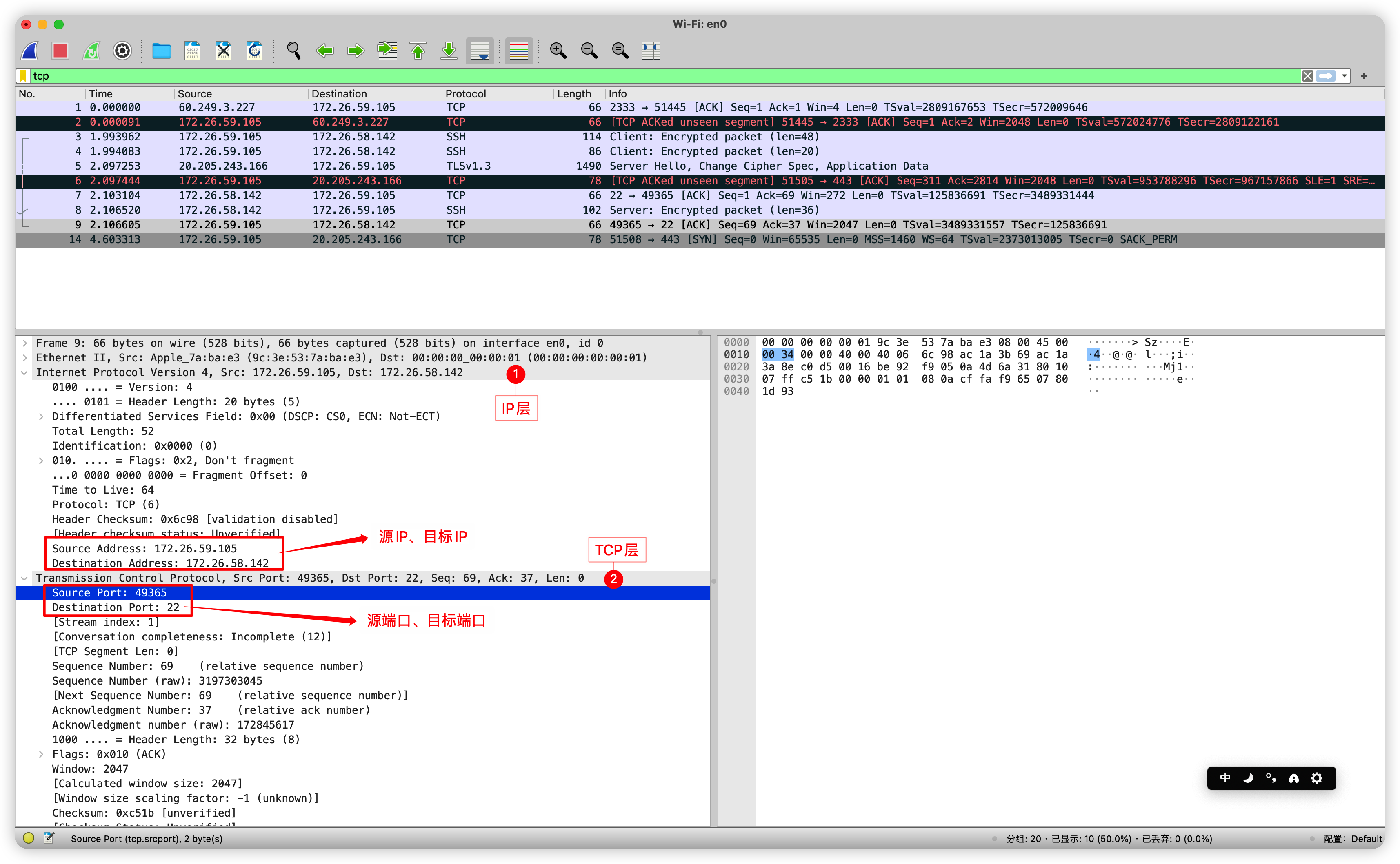Viewport: 1400px width, 864px height.
Task: Open the find packet tool
Action: pyautogui.click(x=293, y=50)
